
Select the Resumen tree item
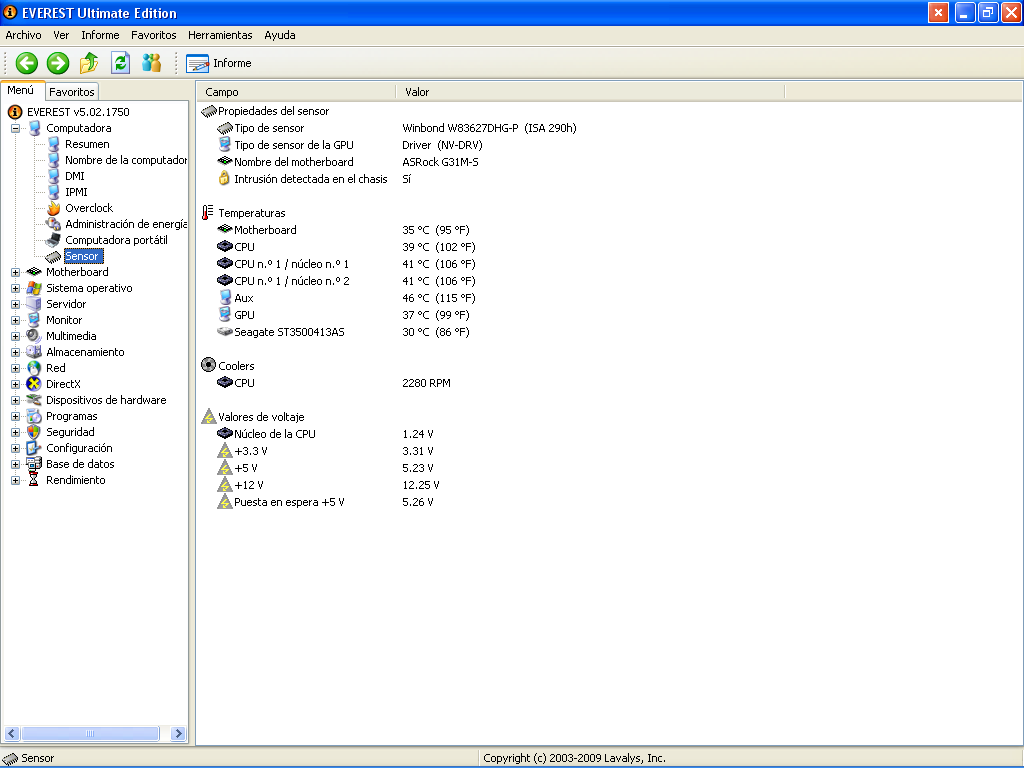87,144
